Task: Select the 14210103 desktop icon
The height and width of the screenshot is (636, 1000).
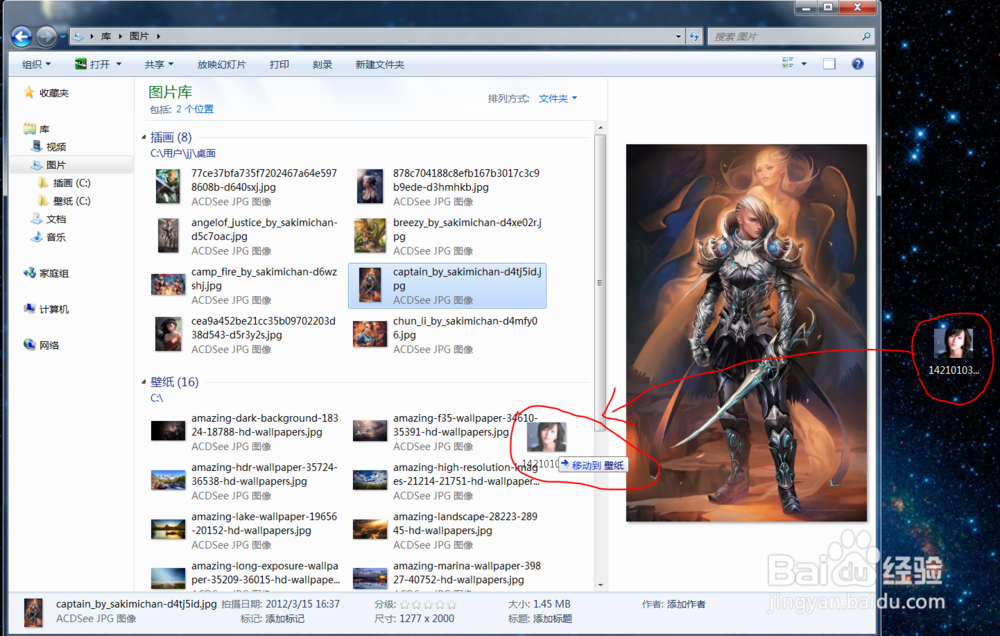Action: click(x=953, y=351)
